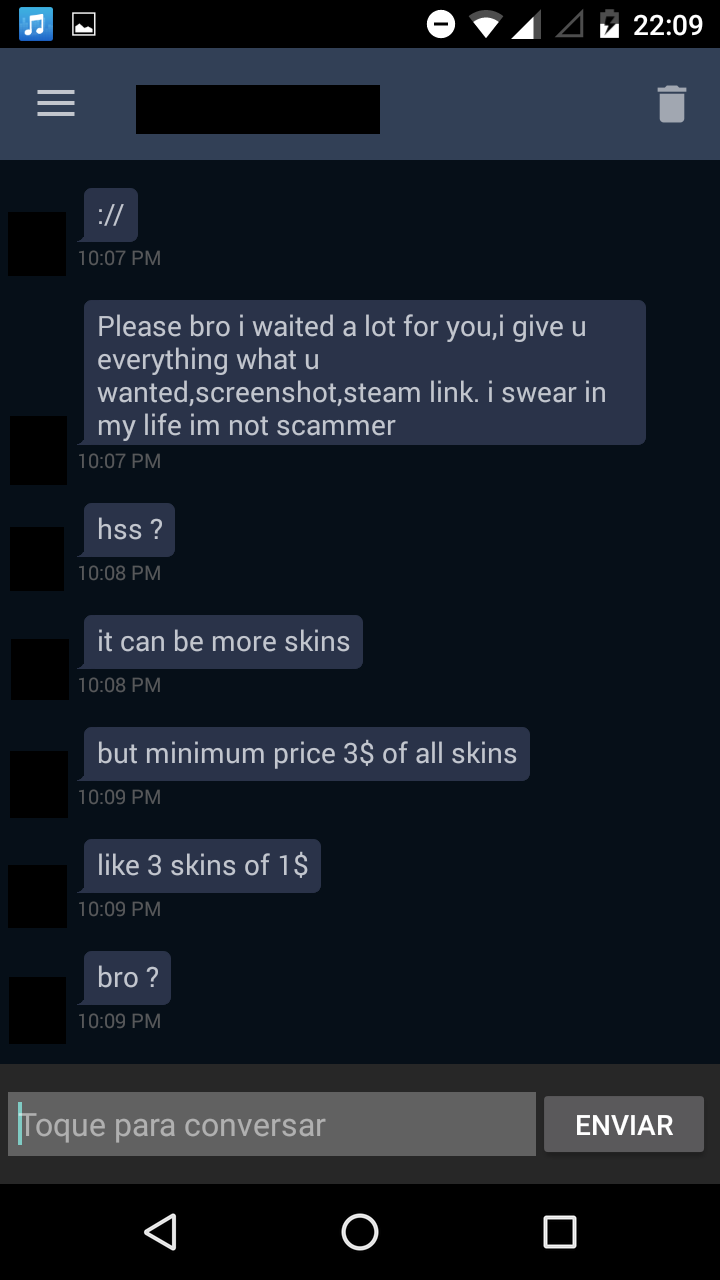Tap the trash delete icon
The width and height of the screenshot is (720, 1280).
672,104
